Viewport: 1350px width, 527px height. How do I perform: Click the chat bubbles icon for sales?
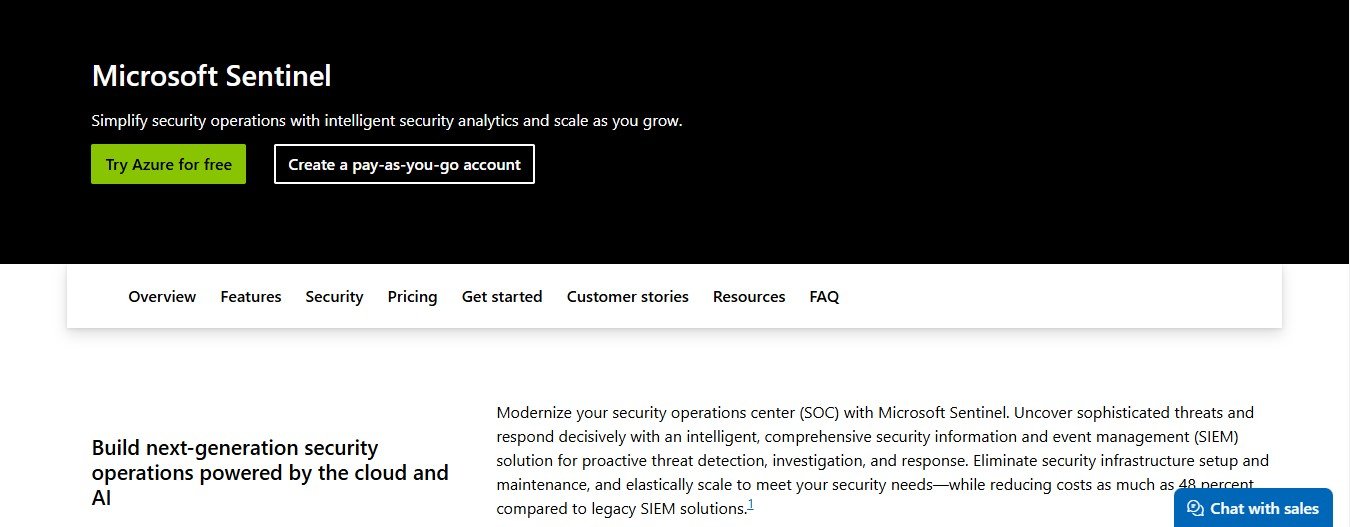point(1195,509)
